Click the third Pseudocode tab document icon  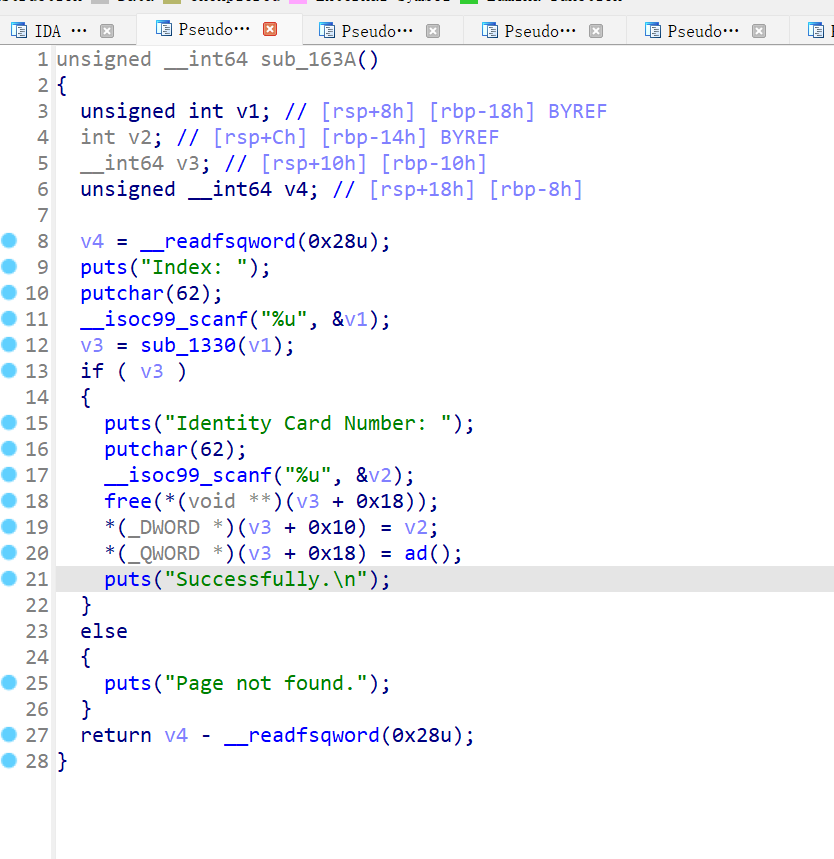327,31
